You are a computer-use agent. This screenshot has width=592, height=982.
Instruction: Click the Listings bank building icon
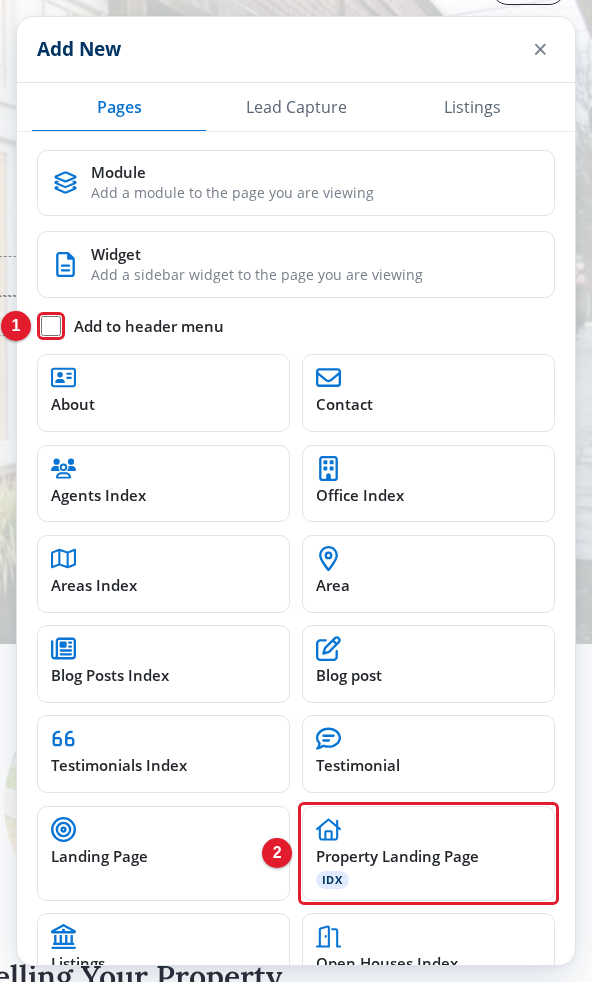(x=63, y=937)
